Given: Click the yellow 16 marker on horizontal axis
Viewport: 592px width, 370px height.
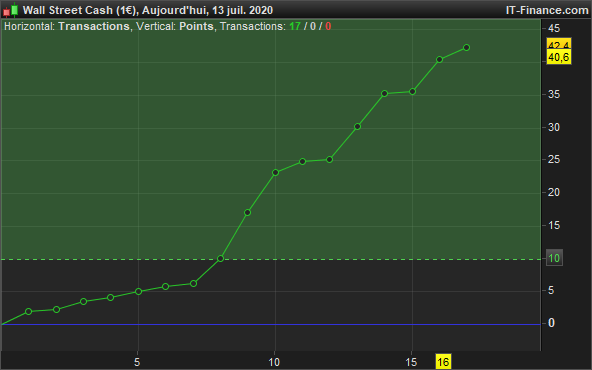Looking at the screenshot, I should pyautogui.click(x=443, y=362).
